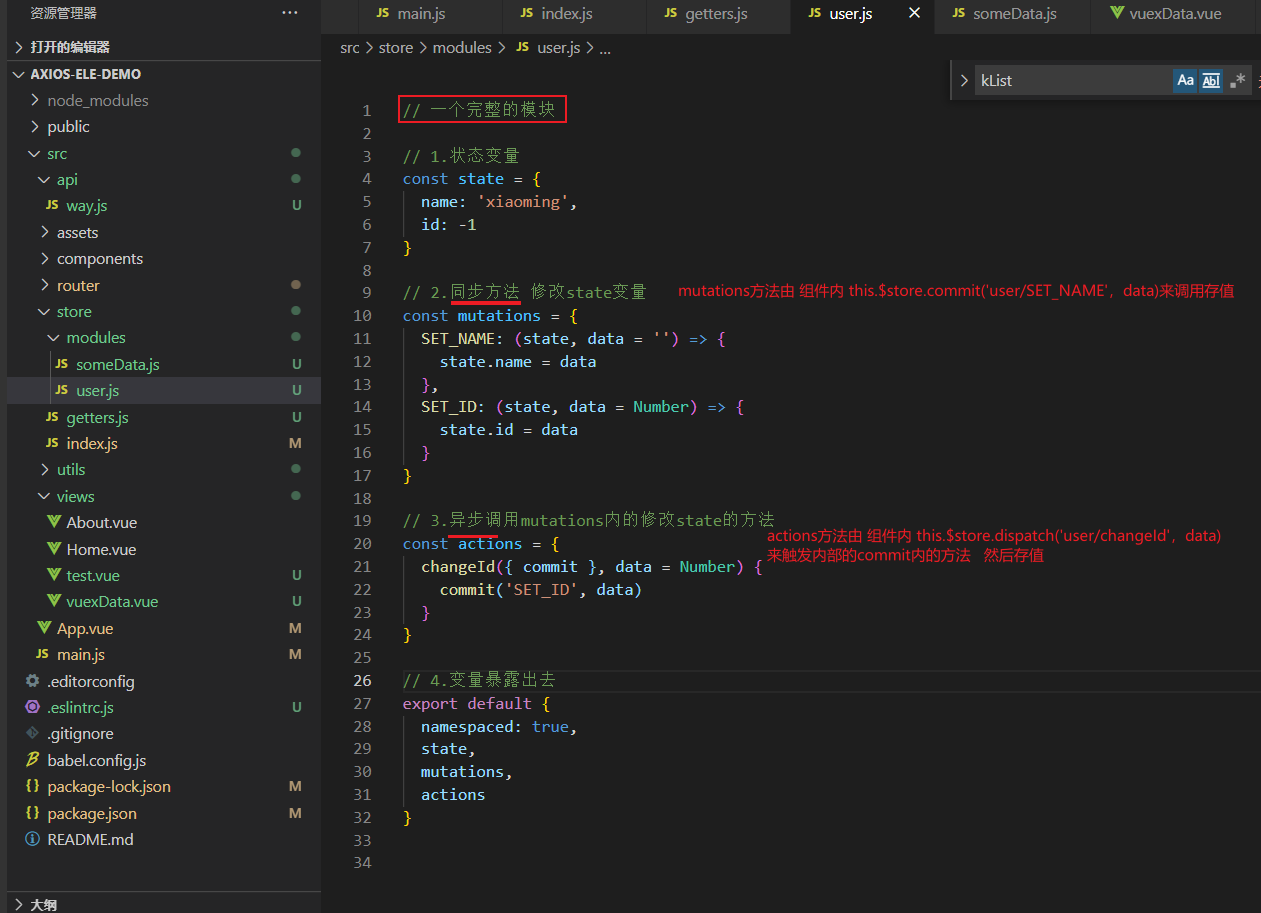The height and width of the screenshot is (913, 1261).
Task: Click the "commit('SET_ID', data)" code line
Action: pyautogui.click(x=540, y=589)
